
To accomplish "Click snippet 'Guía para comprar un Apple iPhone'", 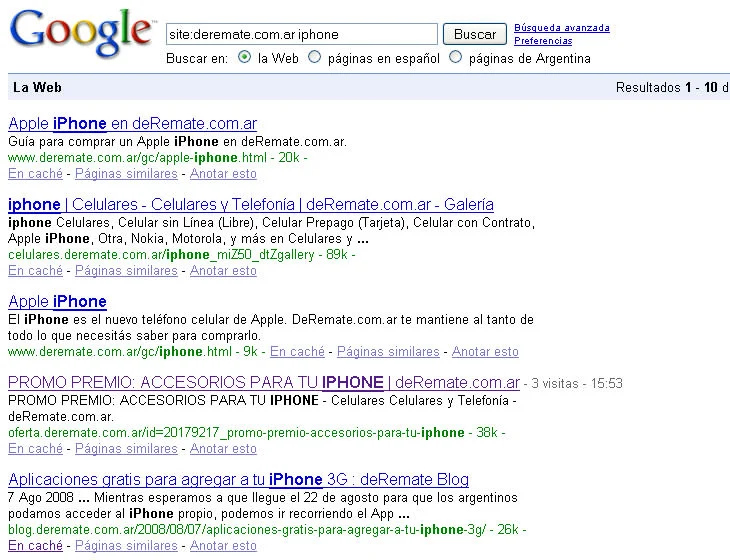I will pos(177,142).
